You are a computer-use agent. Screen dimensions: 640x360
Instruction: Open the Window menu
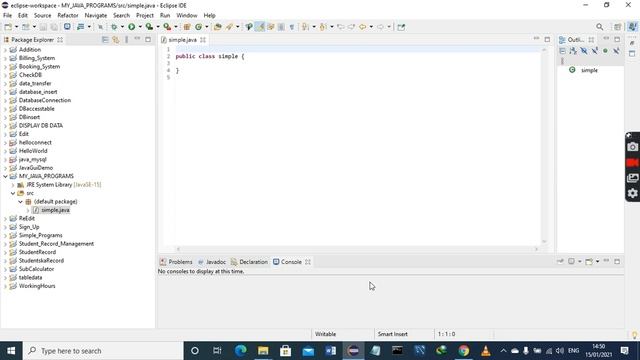[187, 16]
